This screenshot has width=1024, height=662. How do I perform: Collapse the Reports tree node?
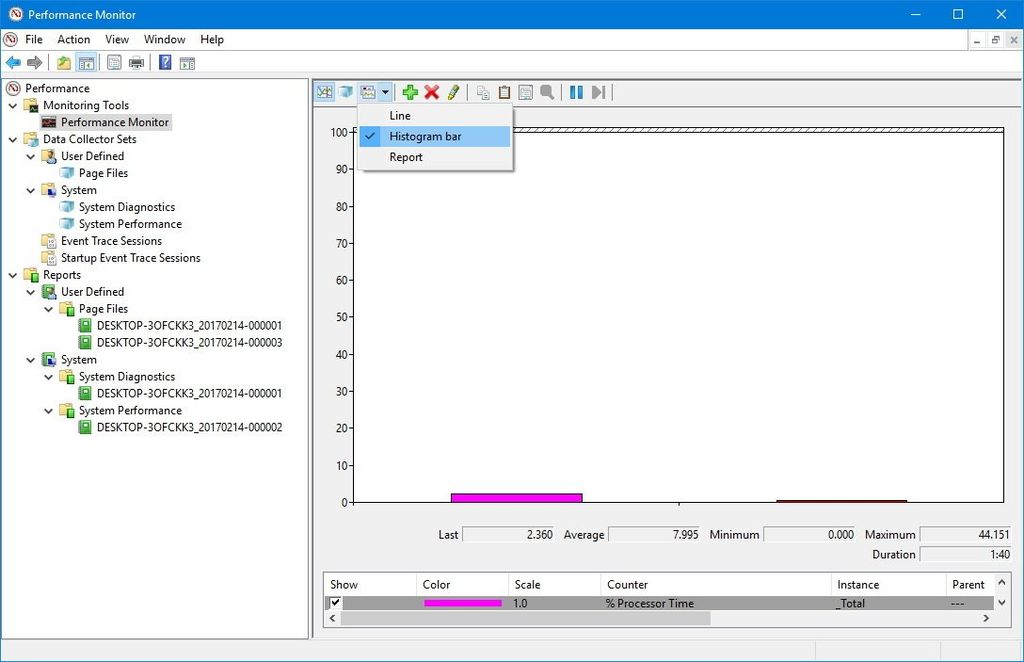pos(12,274)
